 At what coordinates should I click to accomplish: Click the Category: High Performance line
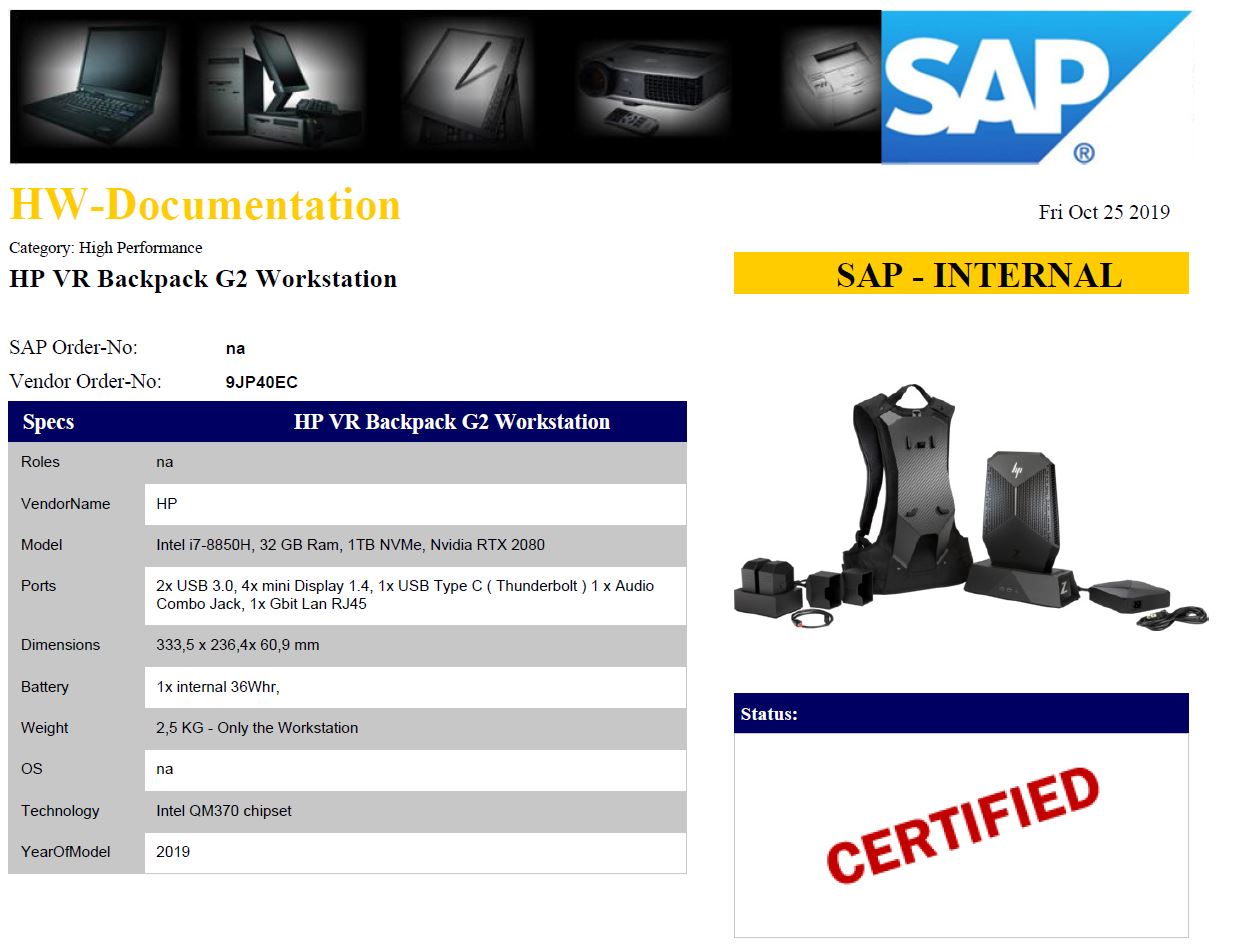(106, 248)
